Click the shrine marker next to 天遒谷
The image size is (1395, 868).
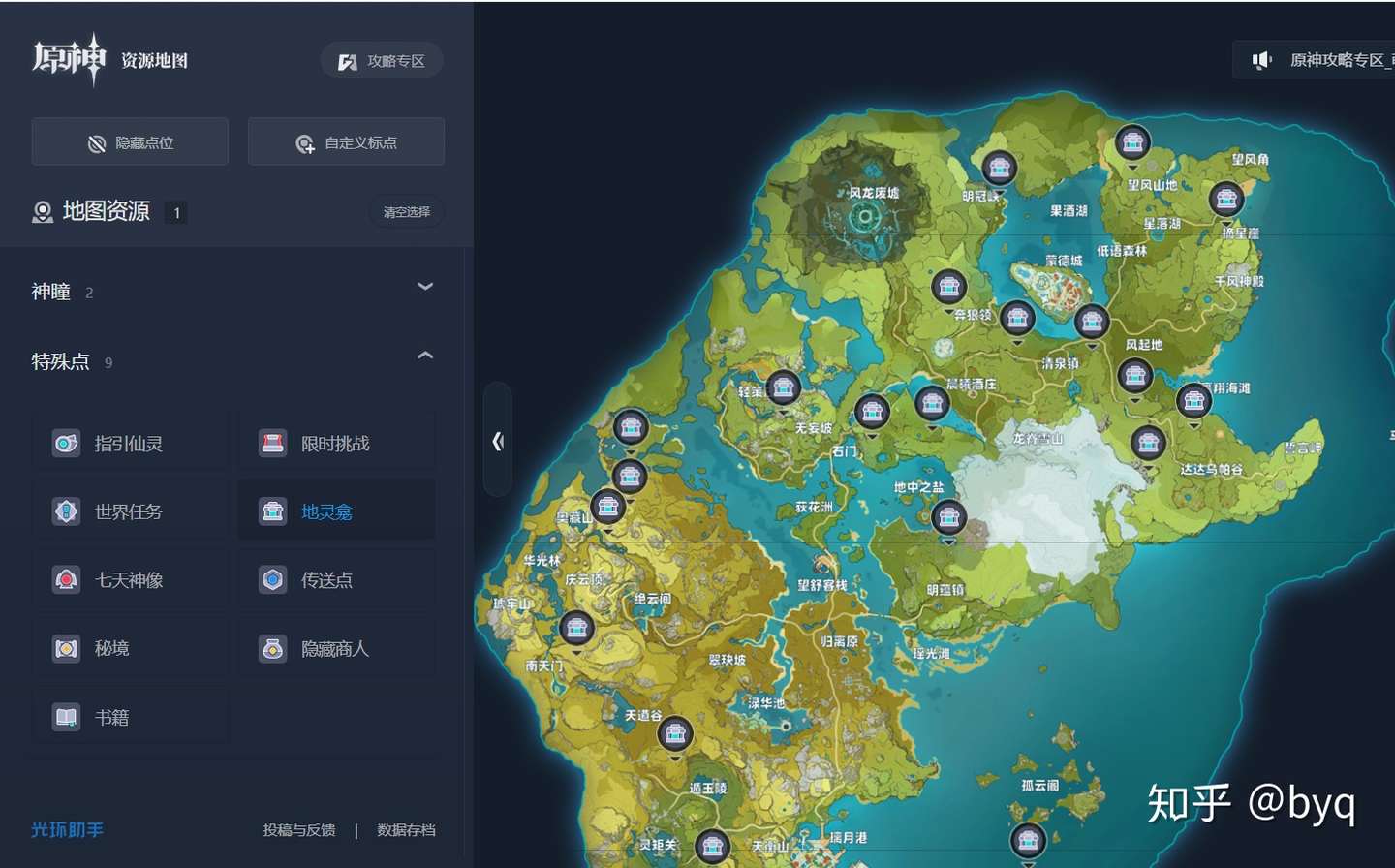(x=675, y=734)
